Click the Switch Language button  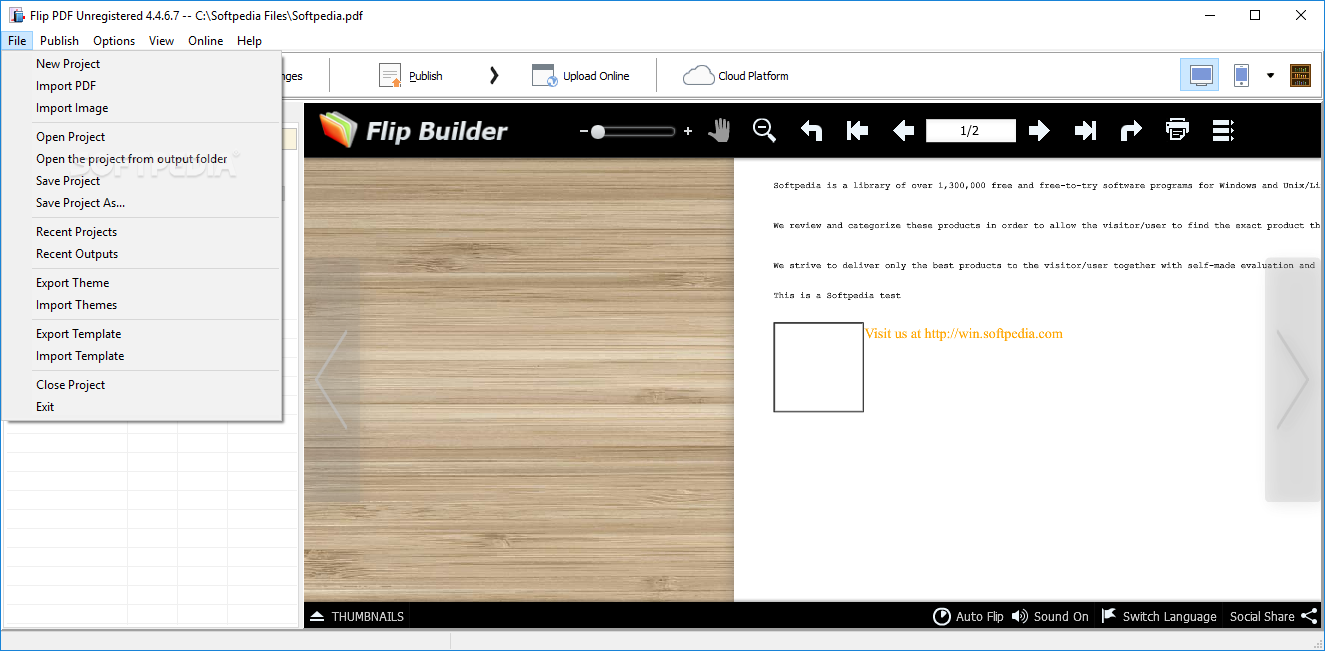1159,616
